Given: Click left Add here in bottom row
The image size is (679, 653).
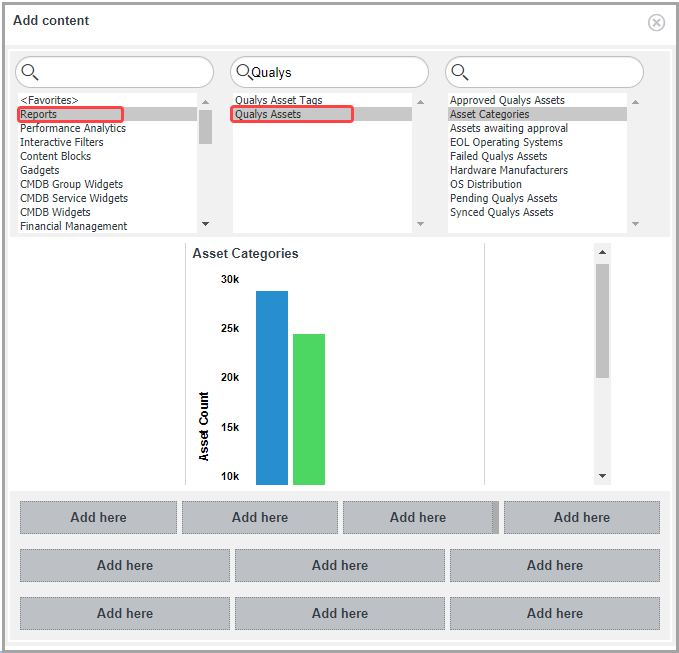Looking at the screenshot, I should pos(125,614).
